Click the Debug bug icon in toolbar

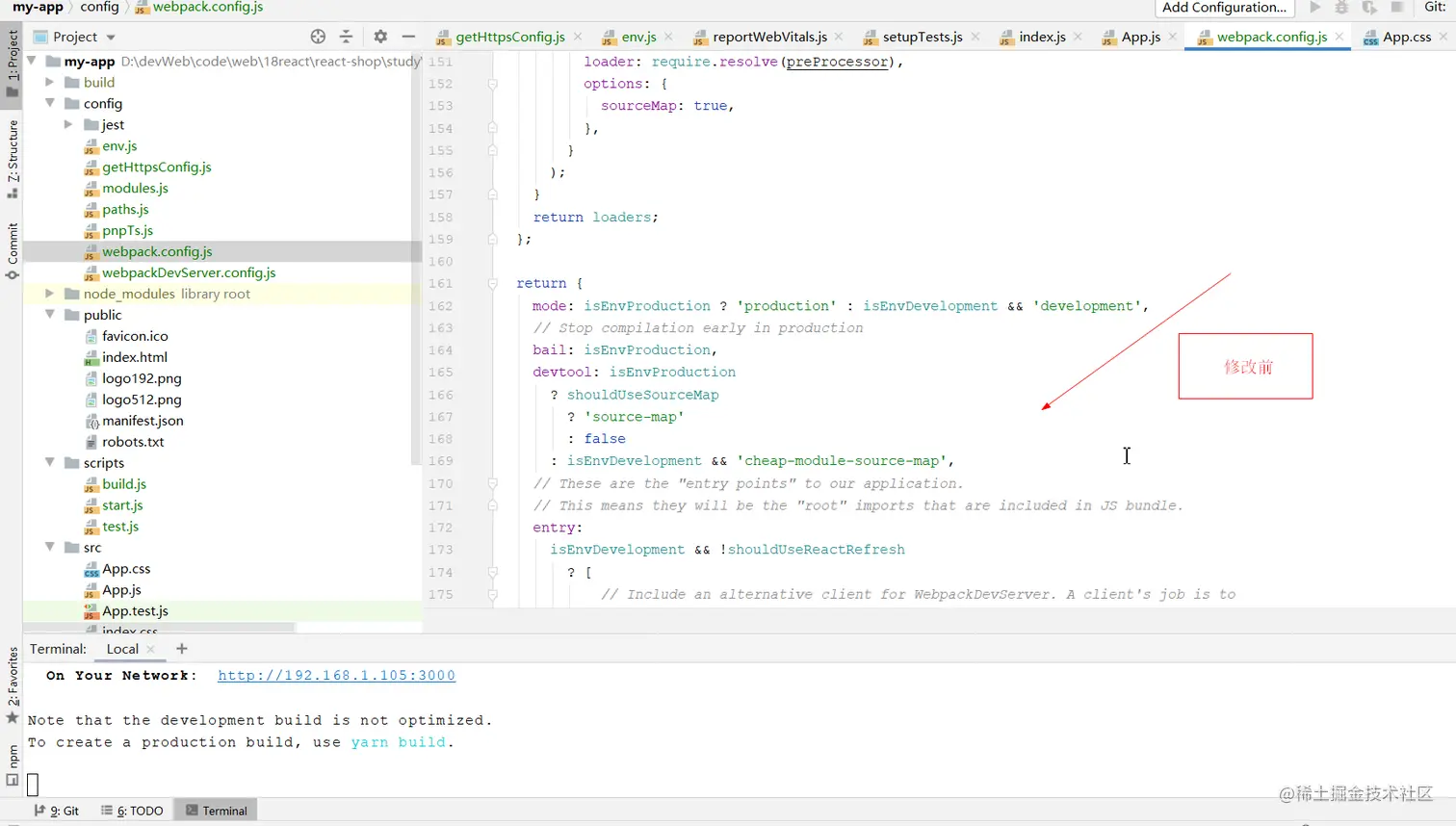[1341, 7]
